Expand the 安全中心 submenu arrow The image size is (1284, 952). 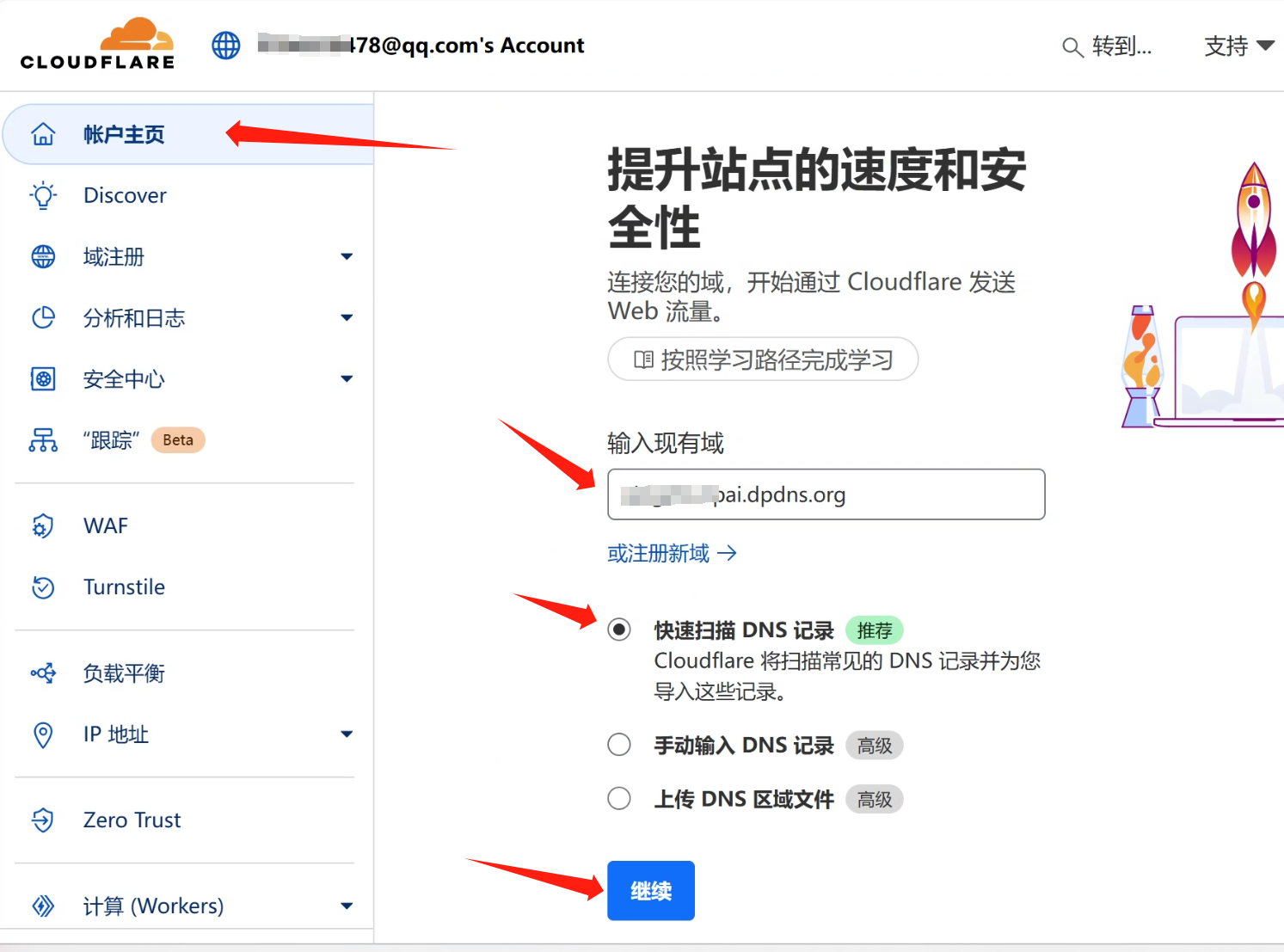347,378
